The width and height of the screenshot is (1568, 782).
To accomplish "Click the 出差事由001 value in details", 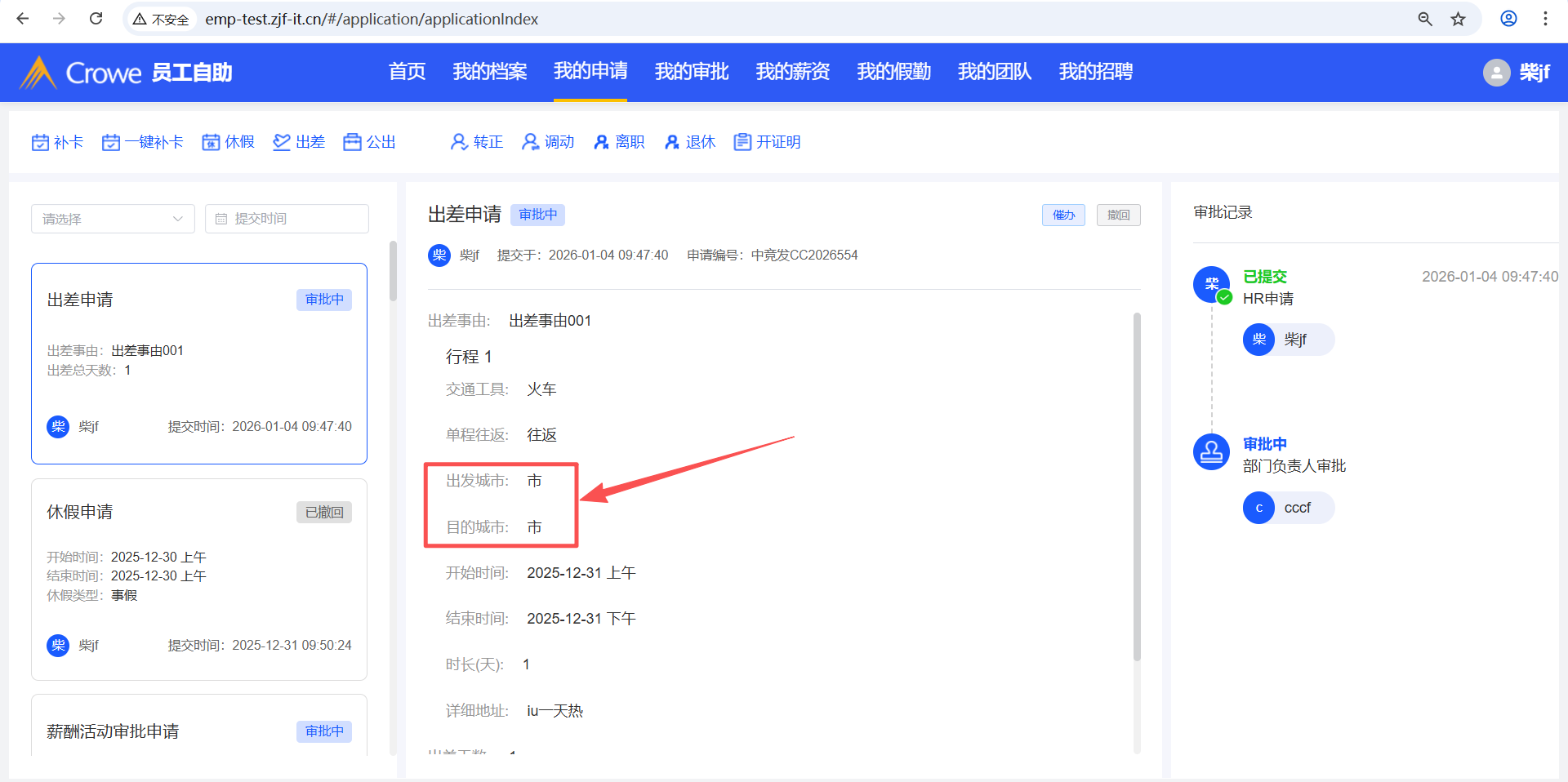I will (x=550, y=321).
